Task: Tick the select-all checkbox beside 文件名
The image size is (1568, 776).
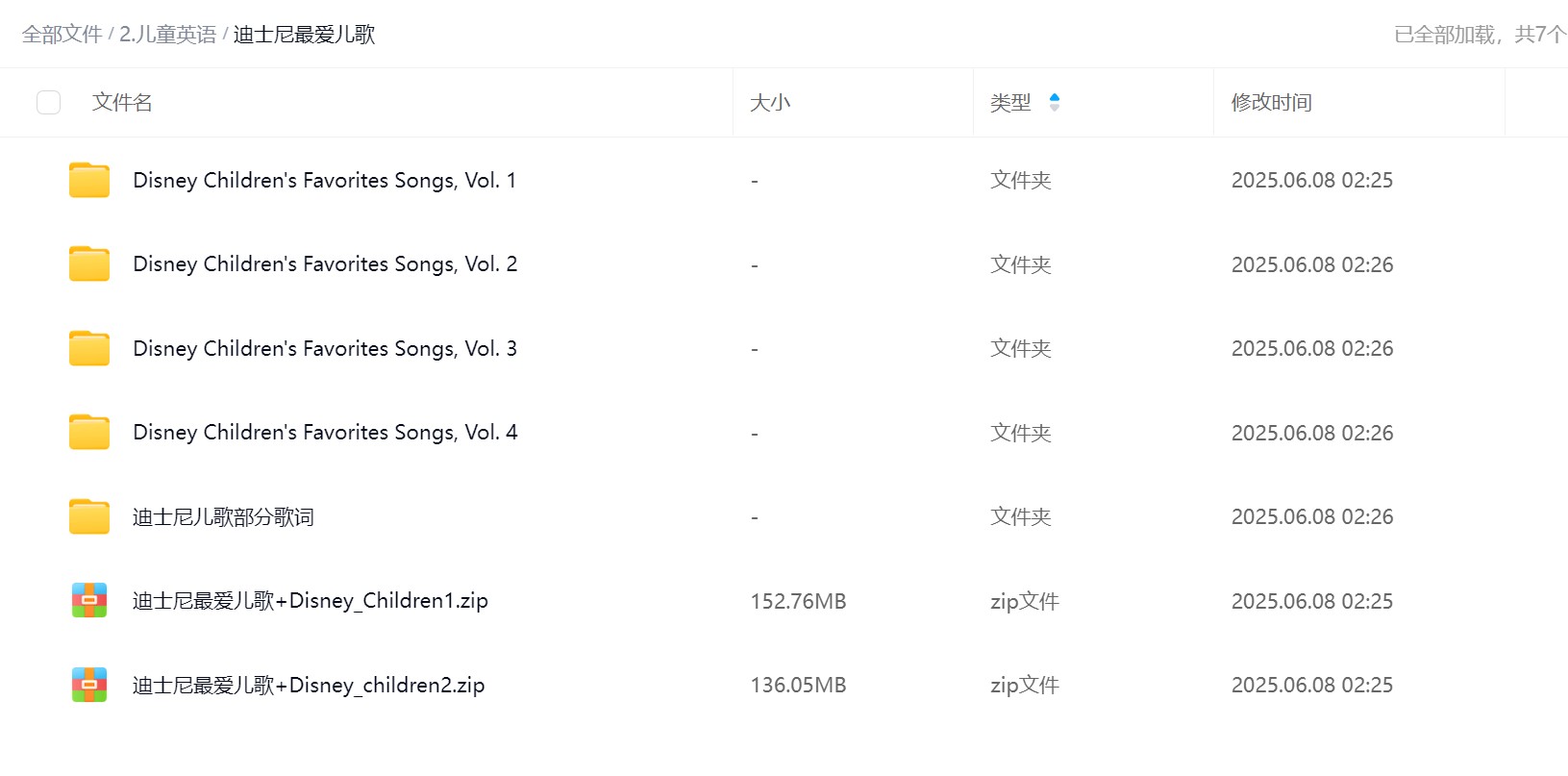Action: tap(48, 102)
